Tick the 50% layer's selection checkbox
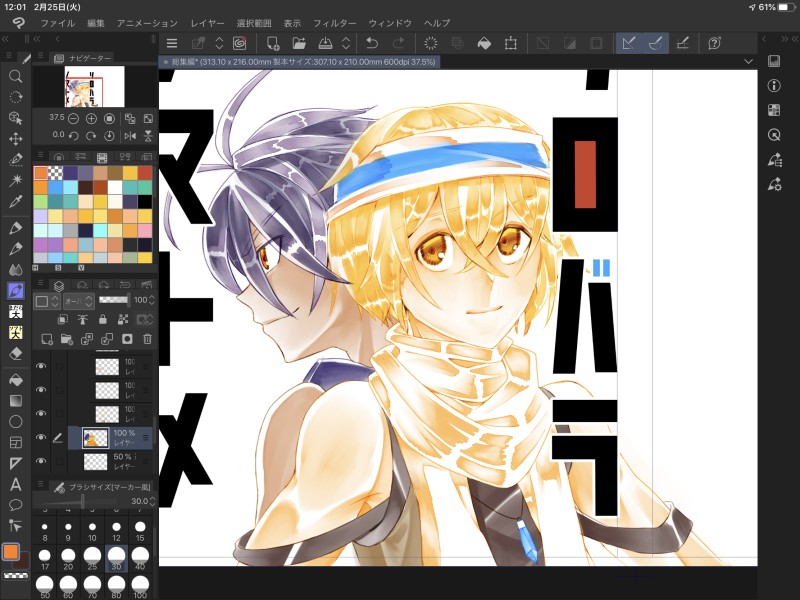The width and height of the screenshot is (800, 600). pos(60,461)
